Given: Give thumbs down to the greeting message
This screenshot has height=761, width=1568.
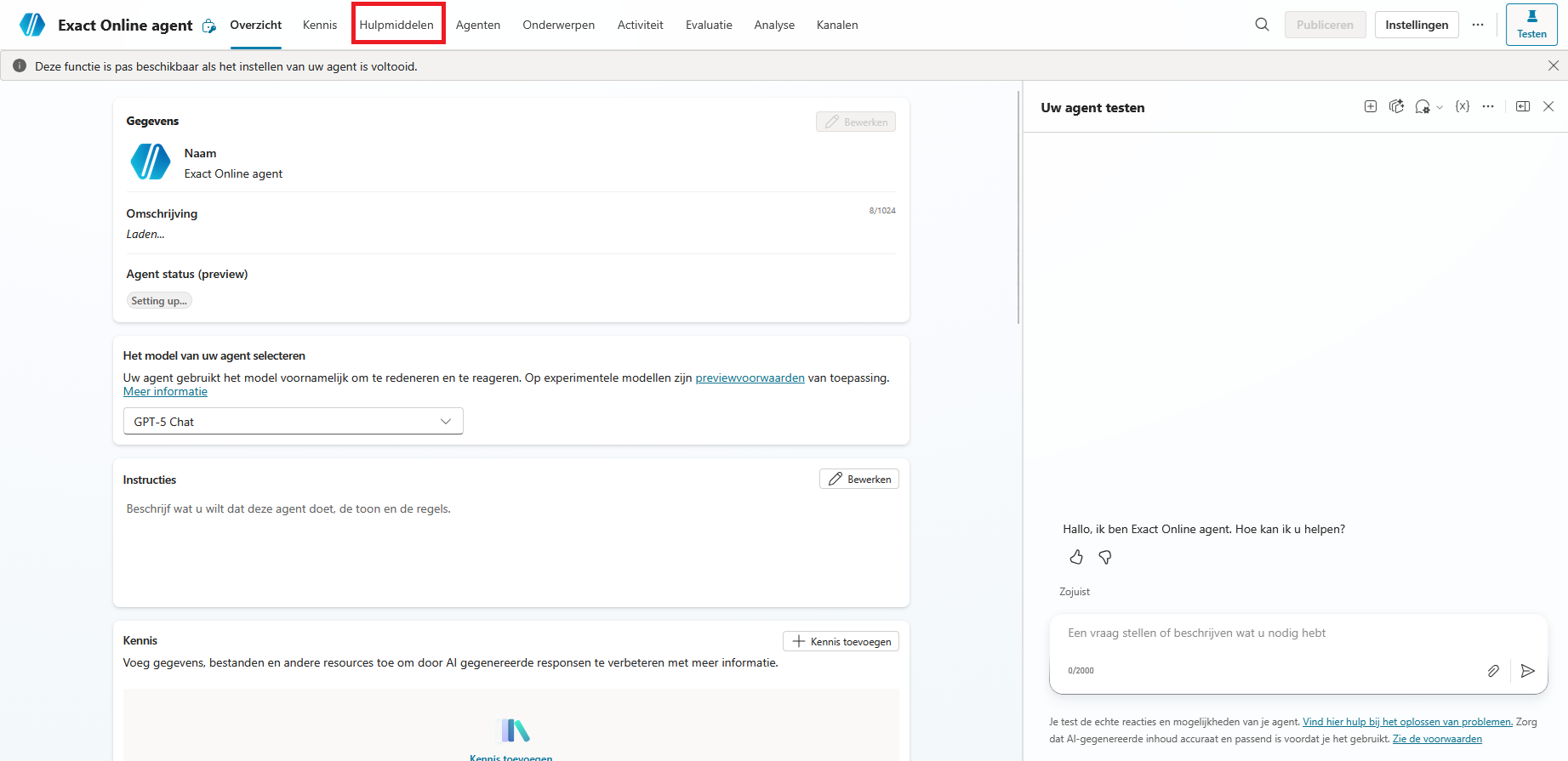Looking at the screenshot, I should click(x=1105, y=557).
